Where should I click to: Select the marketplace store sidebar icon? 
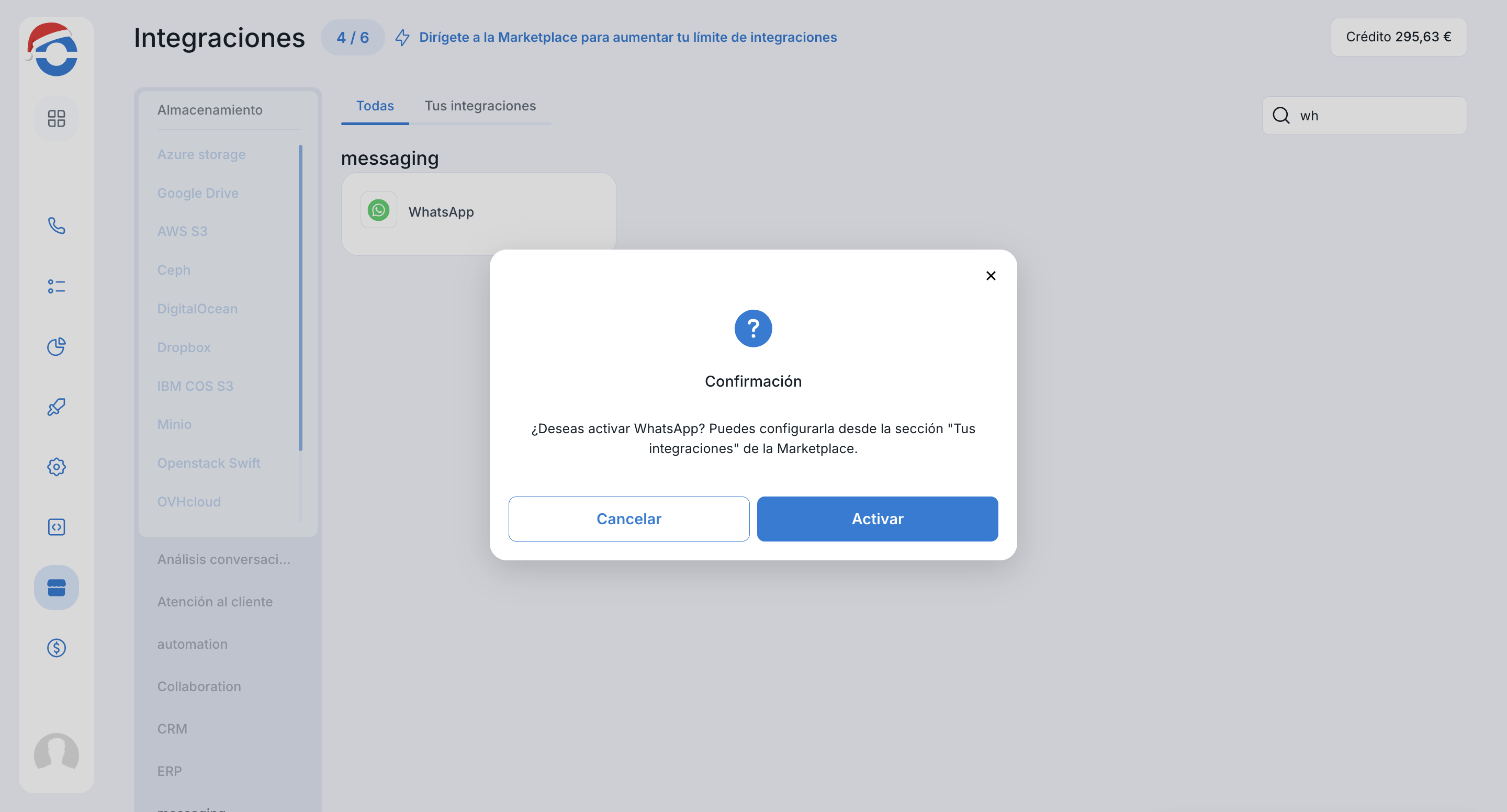point(56,588)
